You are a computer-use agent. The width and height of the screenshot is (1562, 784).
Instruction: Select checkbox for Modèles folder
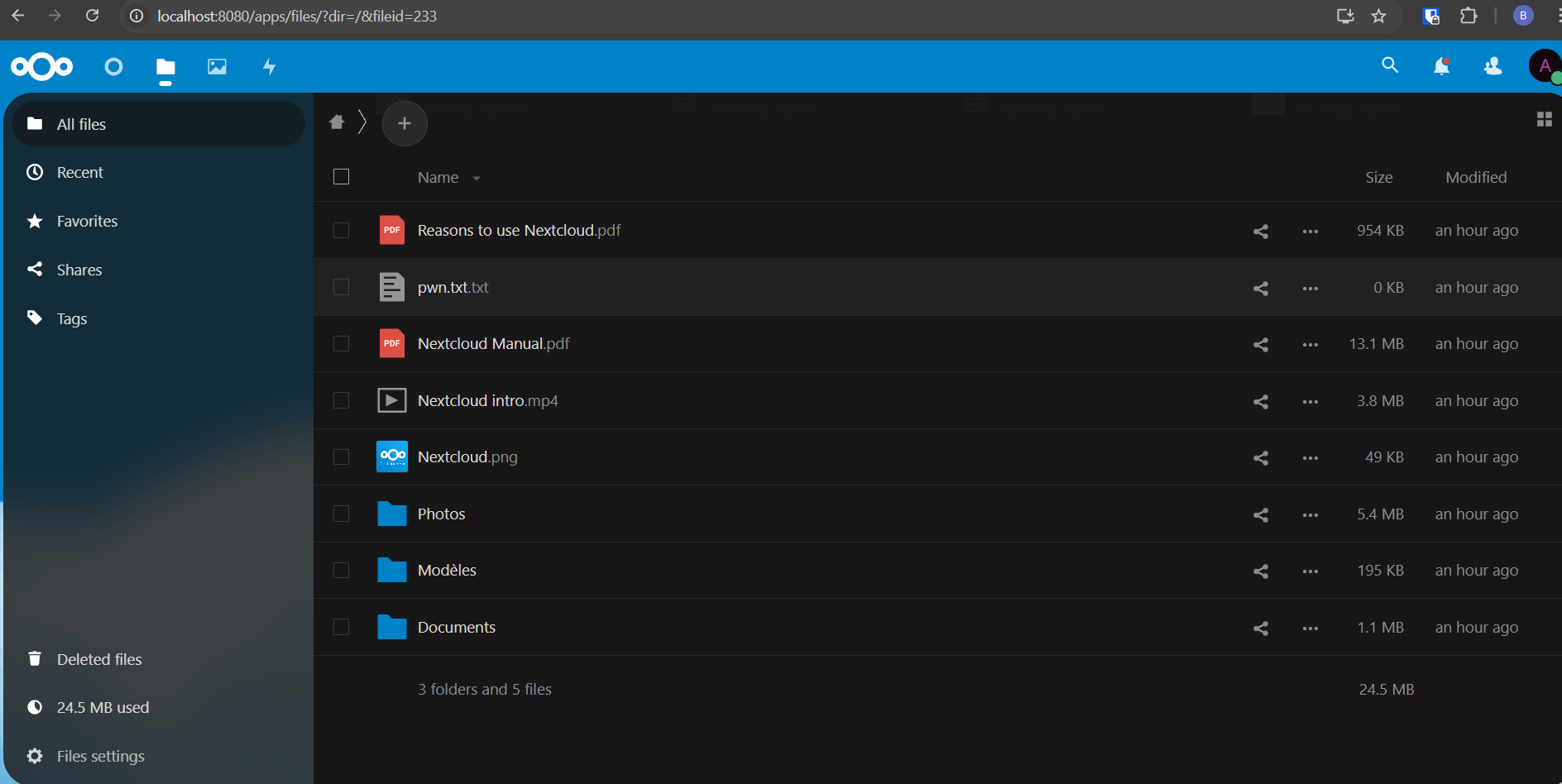tap(341, 570)
